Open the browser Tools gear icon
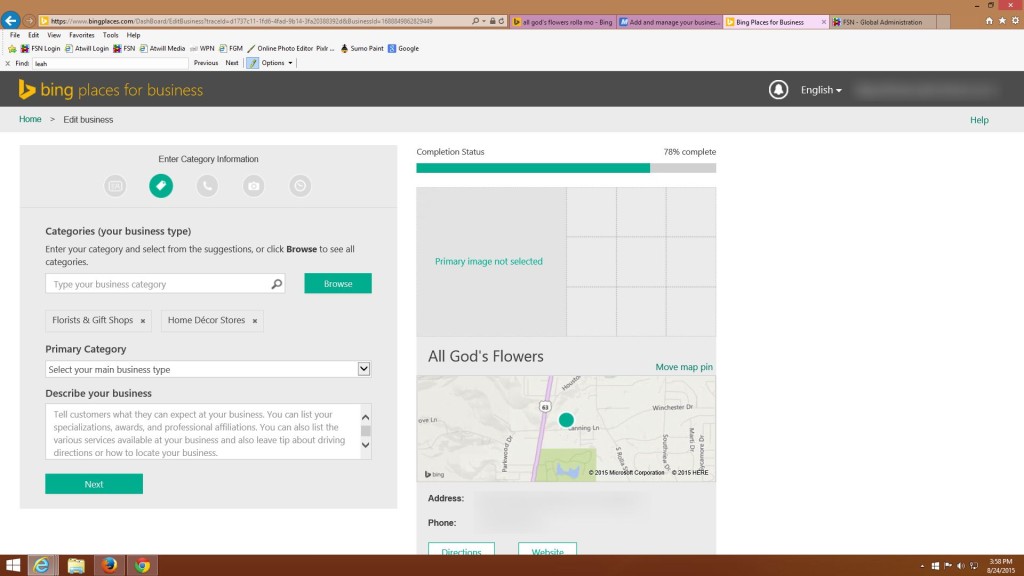The image size is (1024, 576). point(1015,21)
